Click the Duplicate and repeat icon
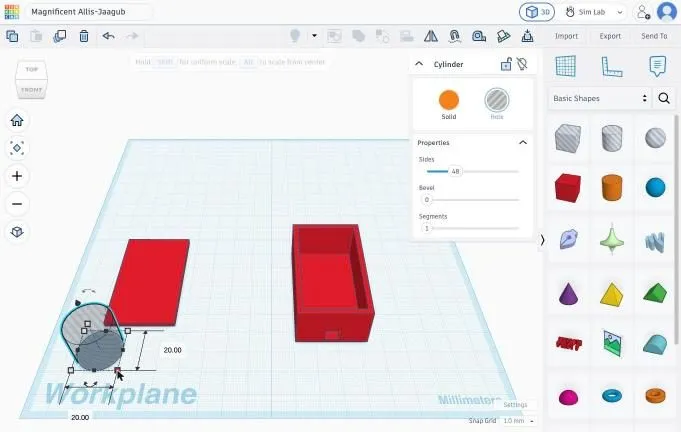 (x=60, y=36)
